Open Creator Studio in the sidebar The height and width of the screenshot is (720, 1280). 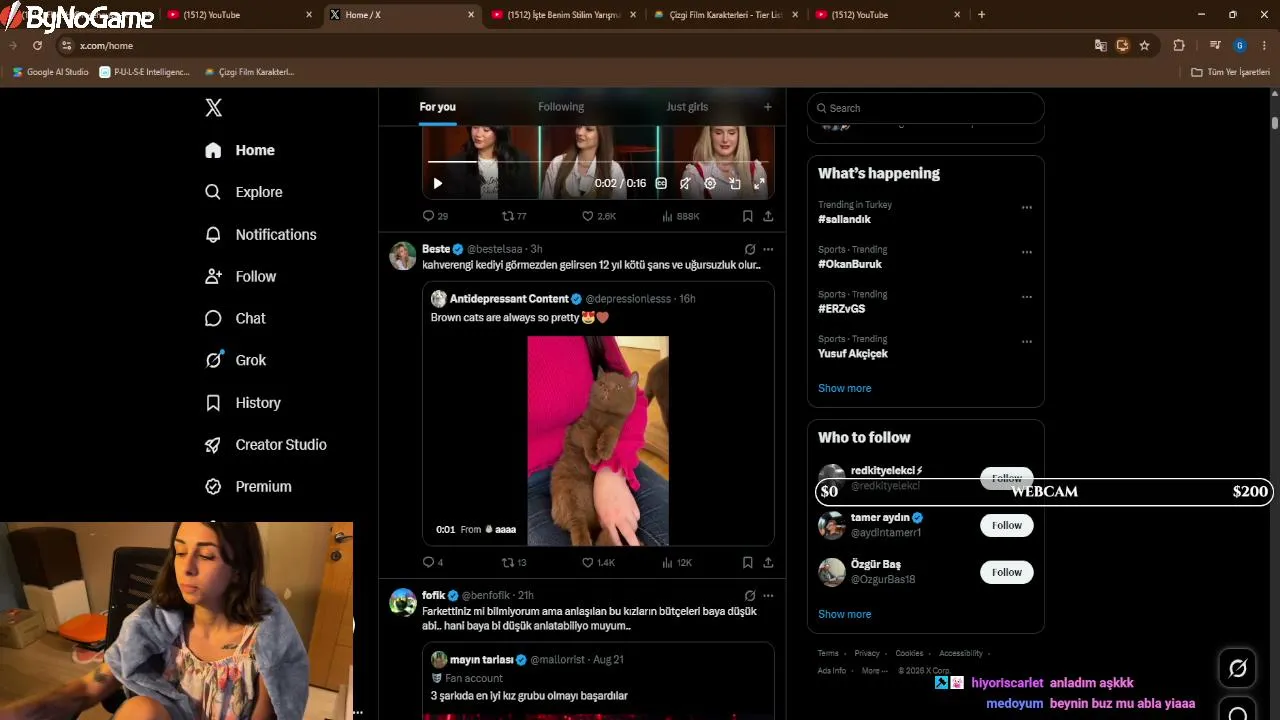(266, 444)
